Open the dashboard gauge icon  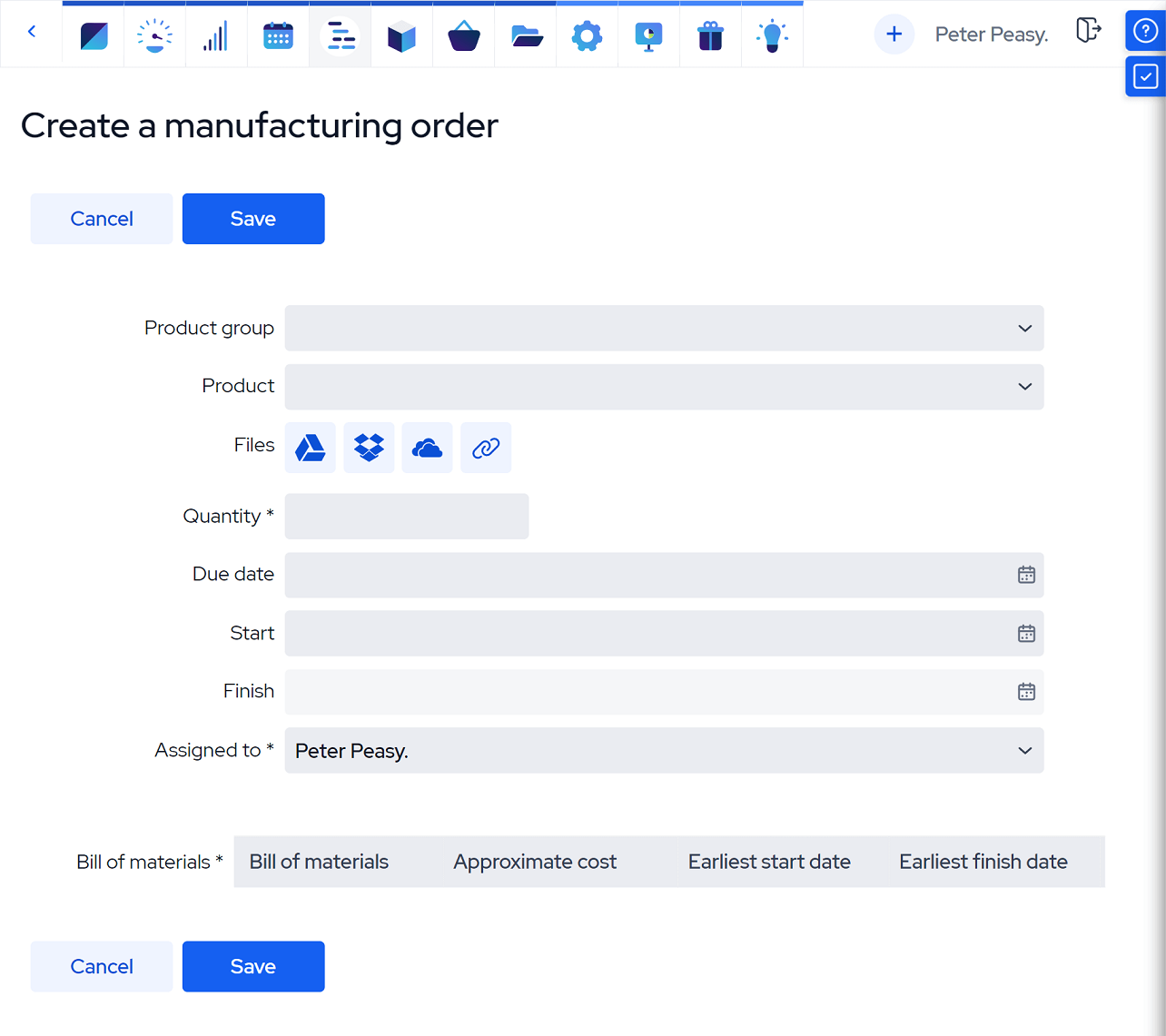point(155,35)
